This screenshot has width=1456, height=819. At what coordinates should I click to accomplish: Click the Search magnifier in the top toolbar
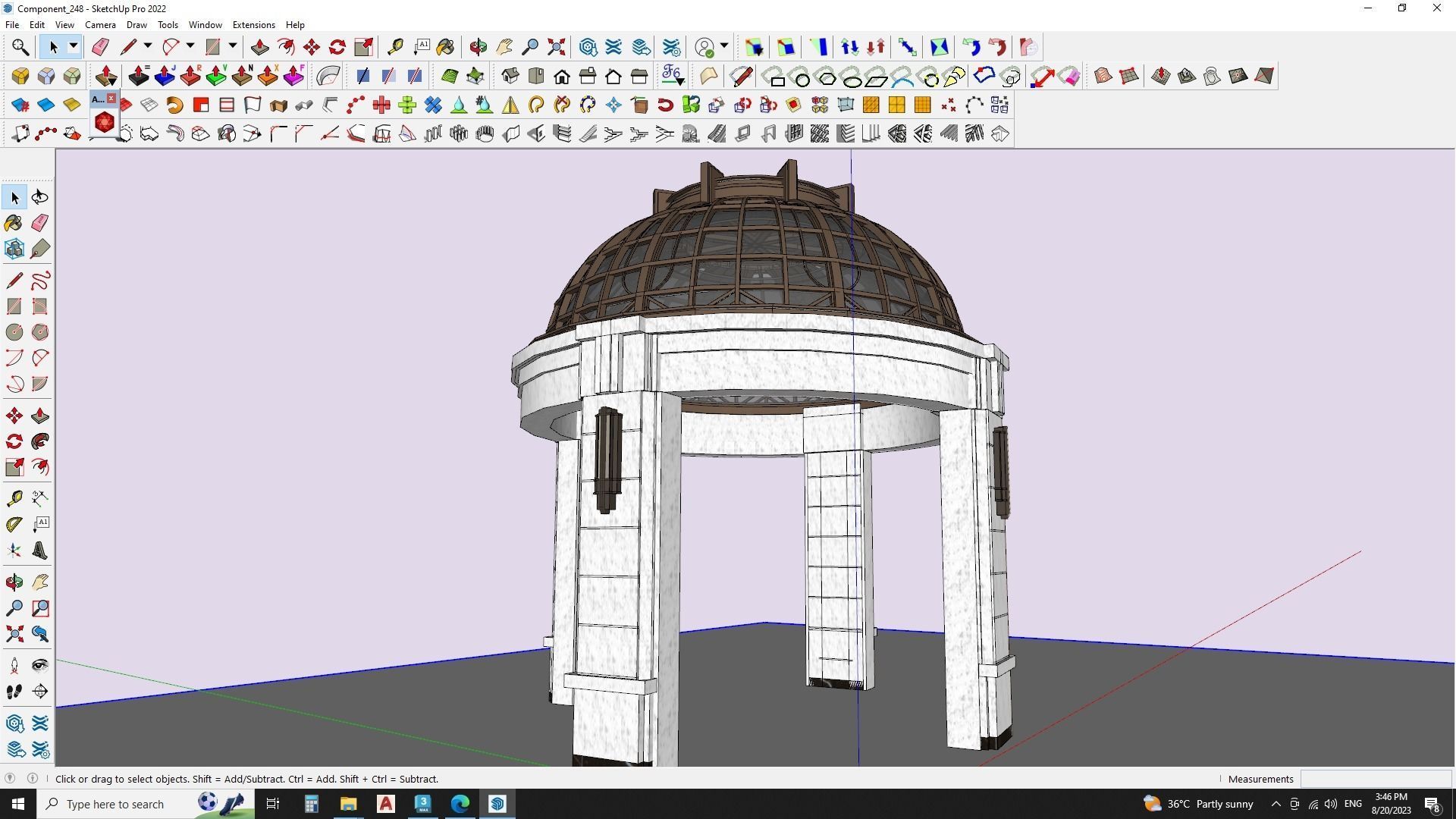20,47
